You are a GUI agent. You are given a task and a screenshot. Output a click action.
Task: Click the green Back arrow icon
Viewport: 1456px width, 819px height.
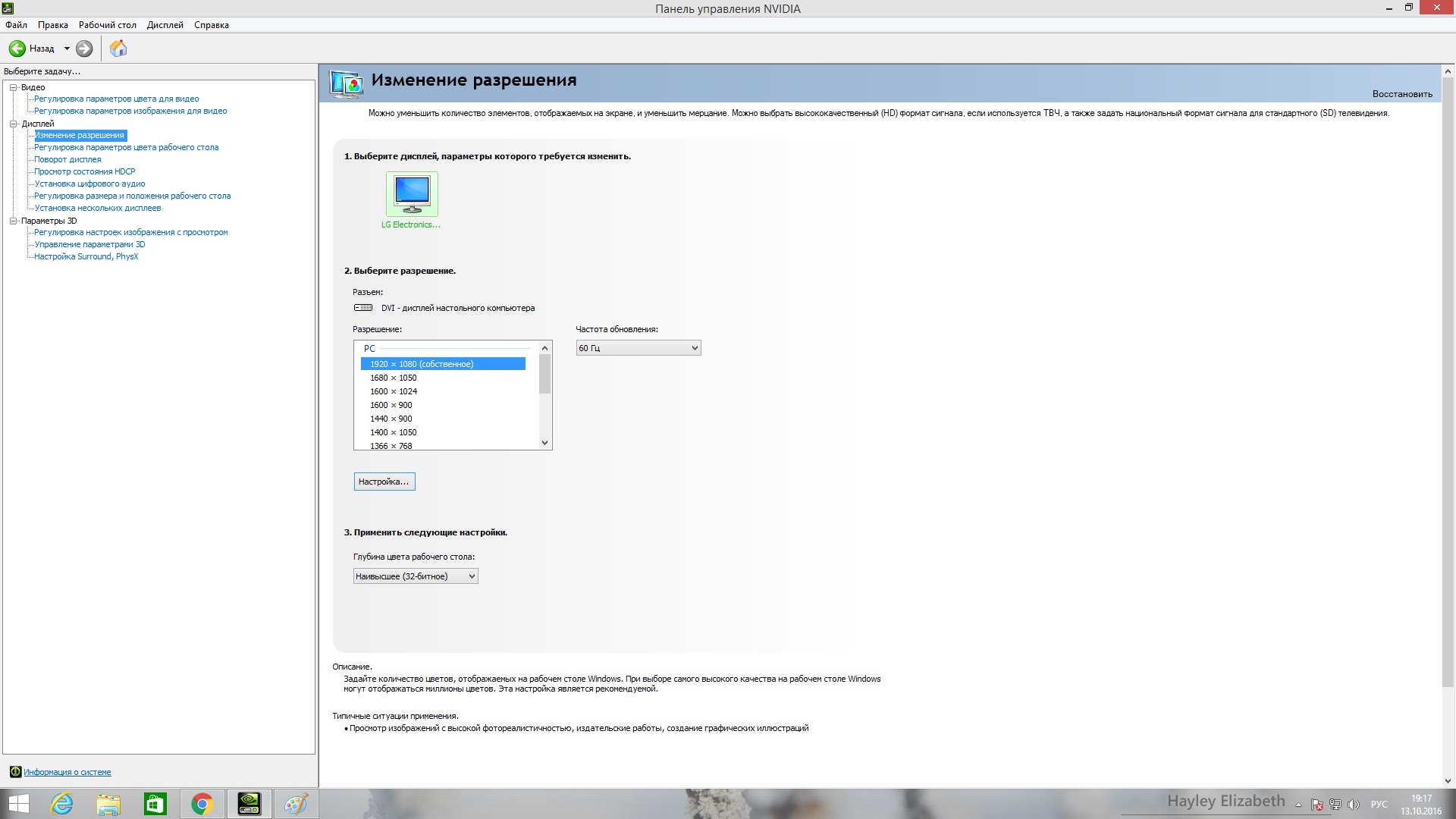pyautogui.click(x=17, y=49)
